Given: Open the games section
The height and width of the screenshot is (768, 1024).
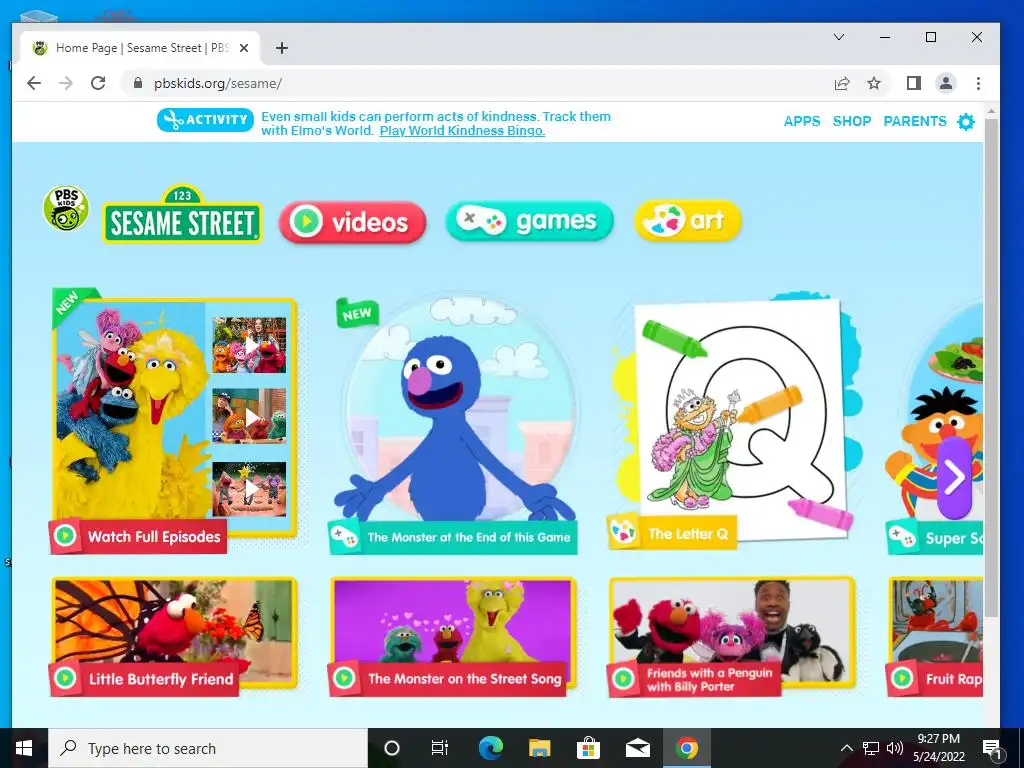Looking at the screenshot, I should (530, 221).
